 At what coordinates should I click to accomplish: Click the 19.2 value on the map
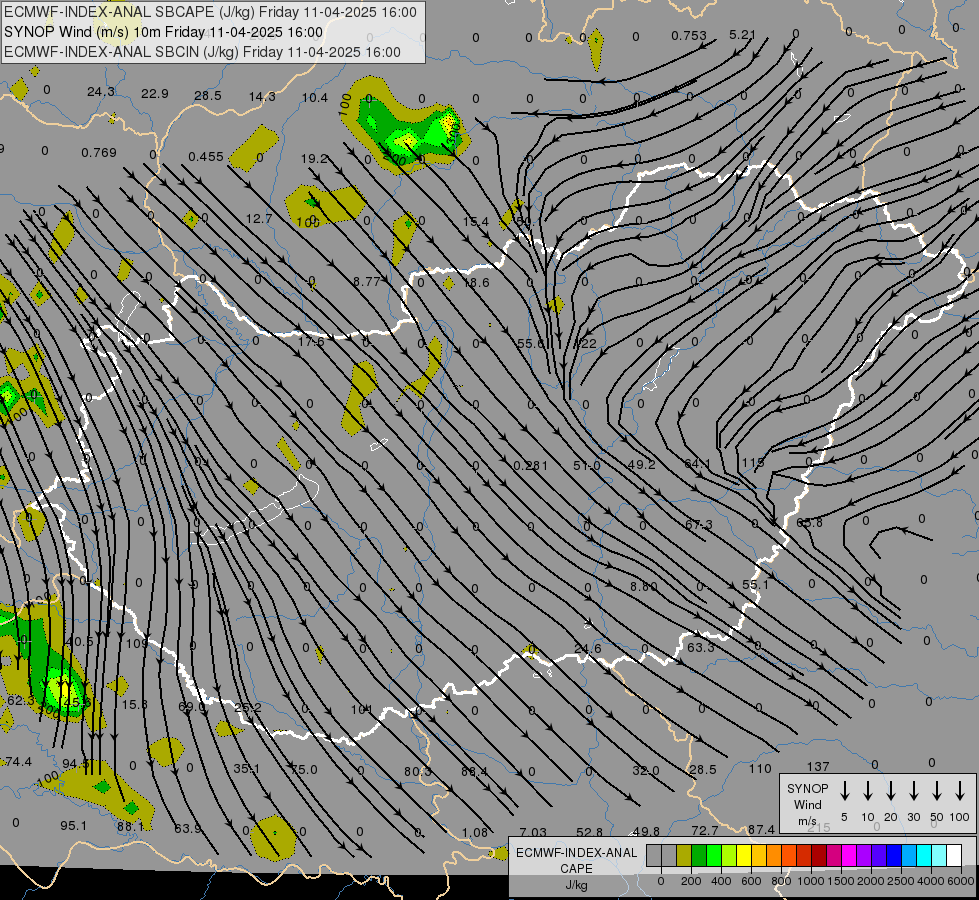[314, 159]
